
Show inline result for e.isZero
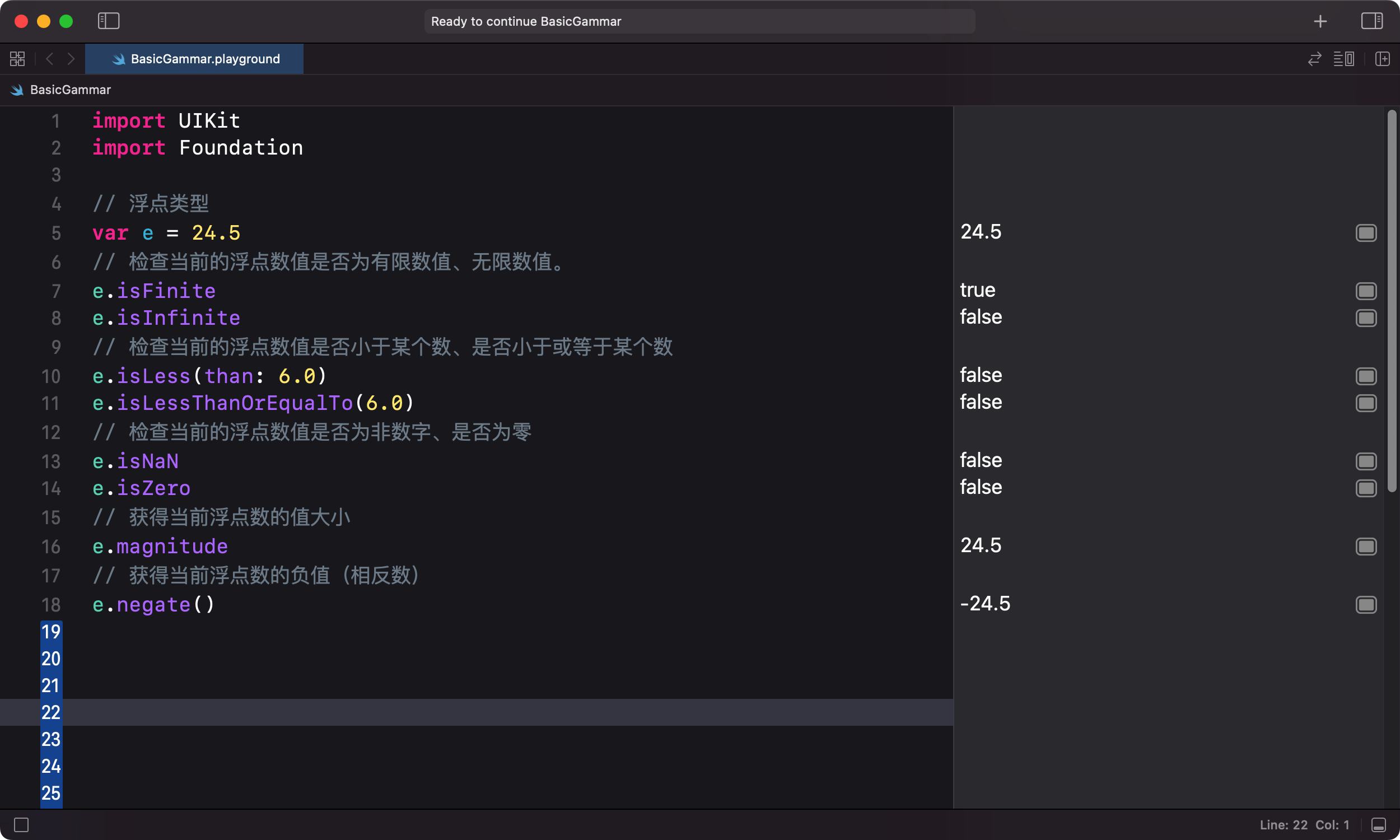point(1366,488)
